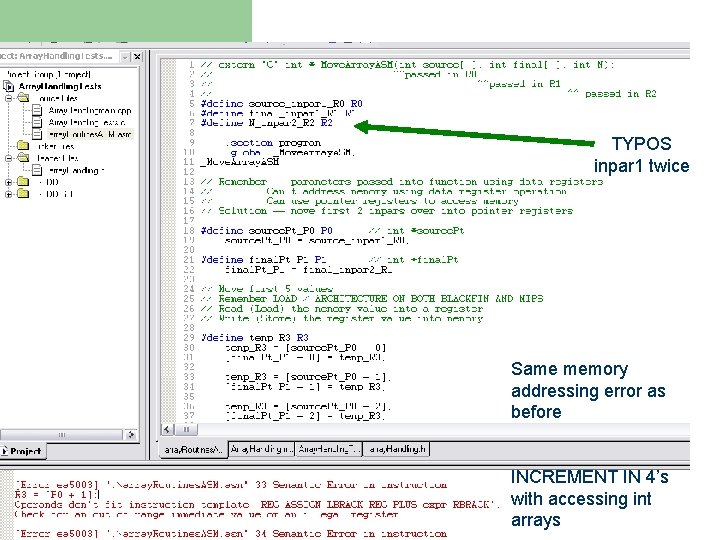
Task: Collapse the Header Files folder node
Action: tap(8, 158)
